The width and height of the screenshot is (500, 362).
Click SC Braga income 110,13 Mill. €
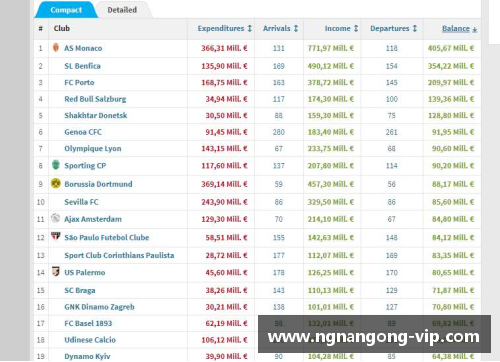pos(331,290)
